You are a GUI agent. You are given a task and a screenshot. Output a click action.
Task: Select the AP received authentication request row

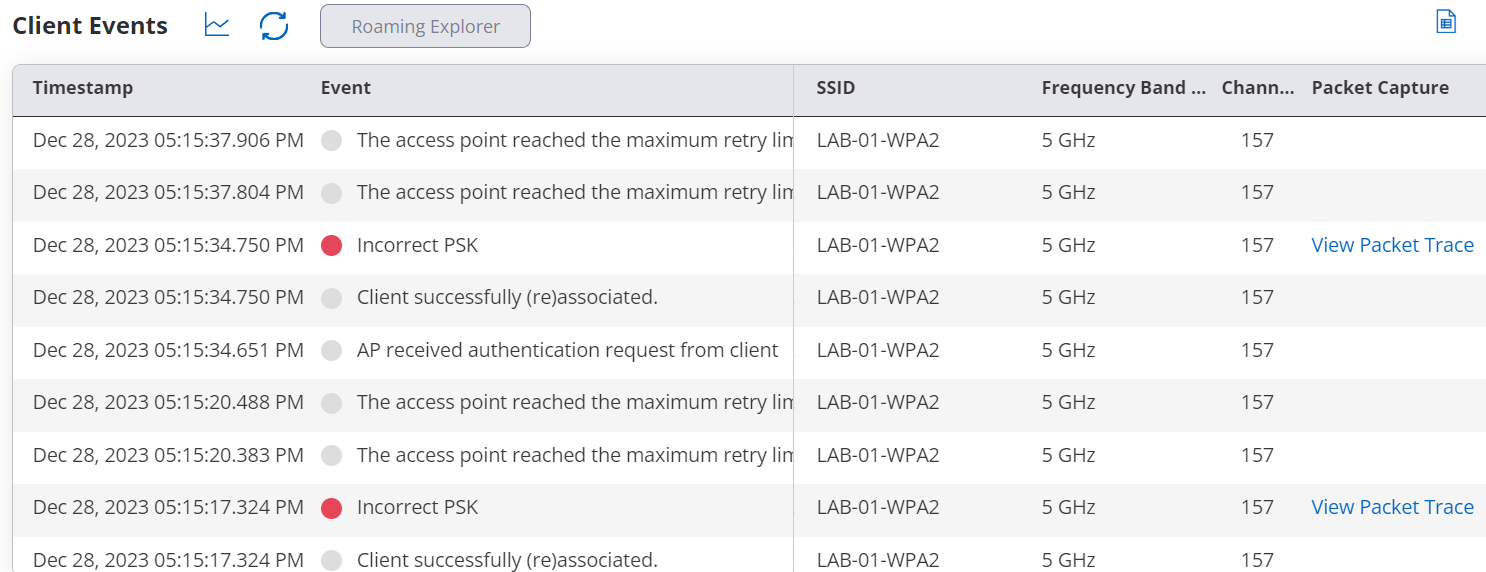click(567, 350)
